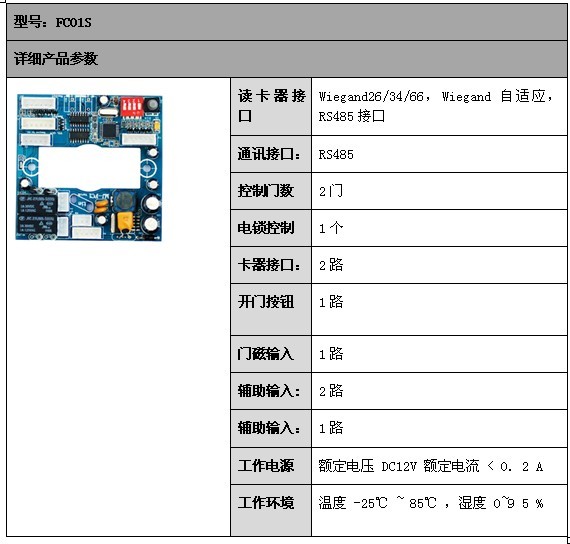This screenshot has width=570, height=544.
Task: Select the 通讯接口 label cell
Action: coord(271,154)
